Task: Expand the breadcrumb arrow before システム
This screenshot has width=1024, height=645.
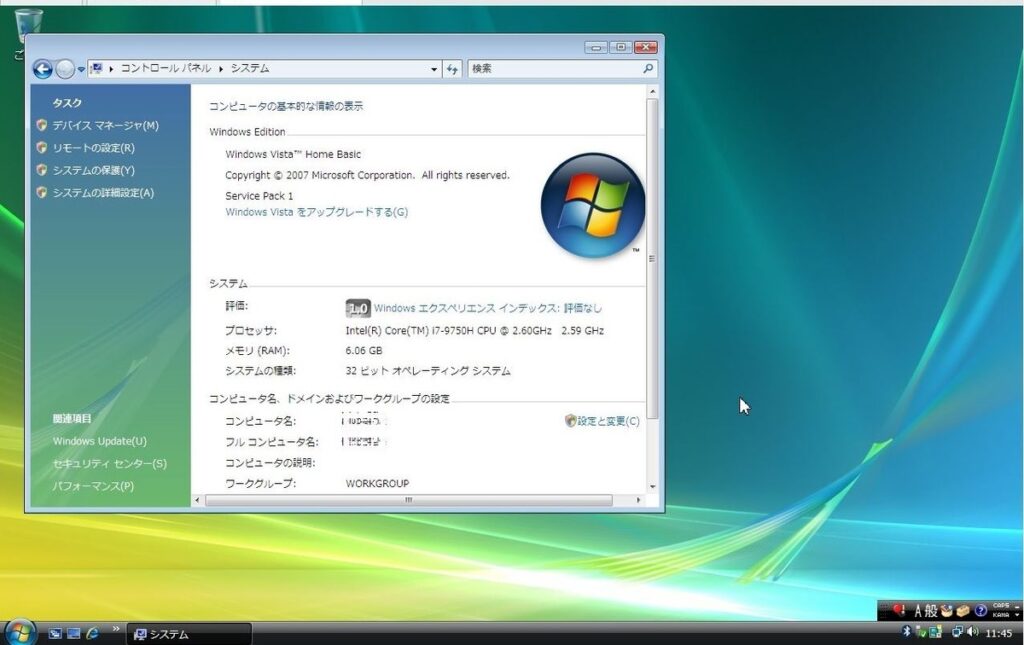Action: coord(221,69)
